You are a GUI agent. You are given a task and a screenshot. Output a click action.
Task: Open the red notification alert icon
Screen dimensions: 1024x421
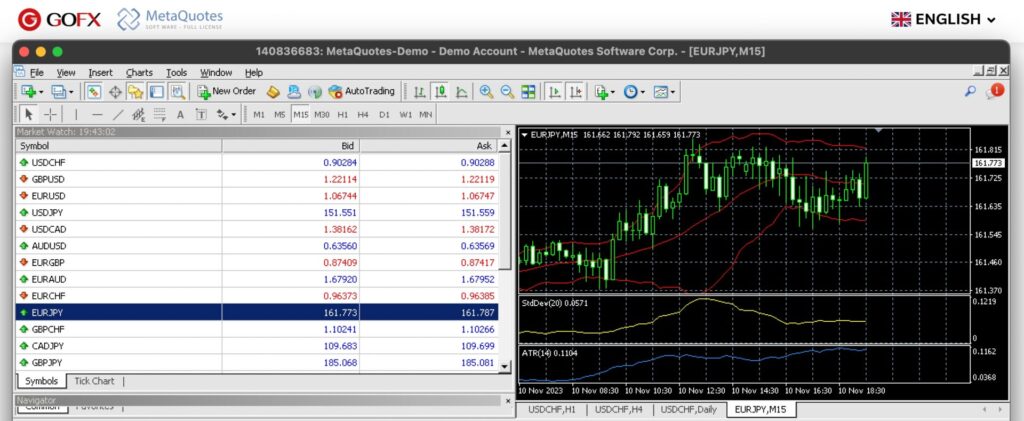[x=995, y=91]
